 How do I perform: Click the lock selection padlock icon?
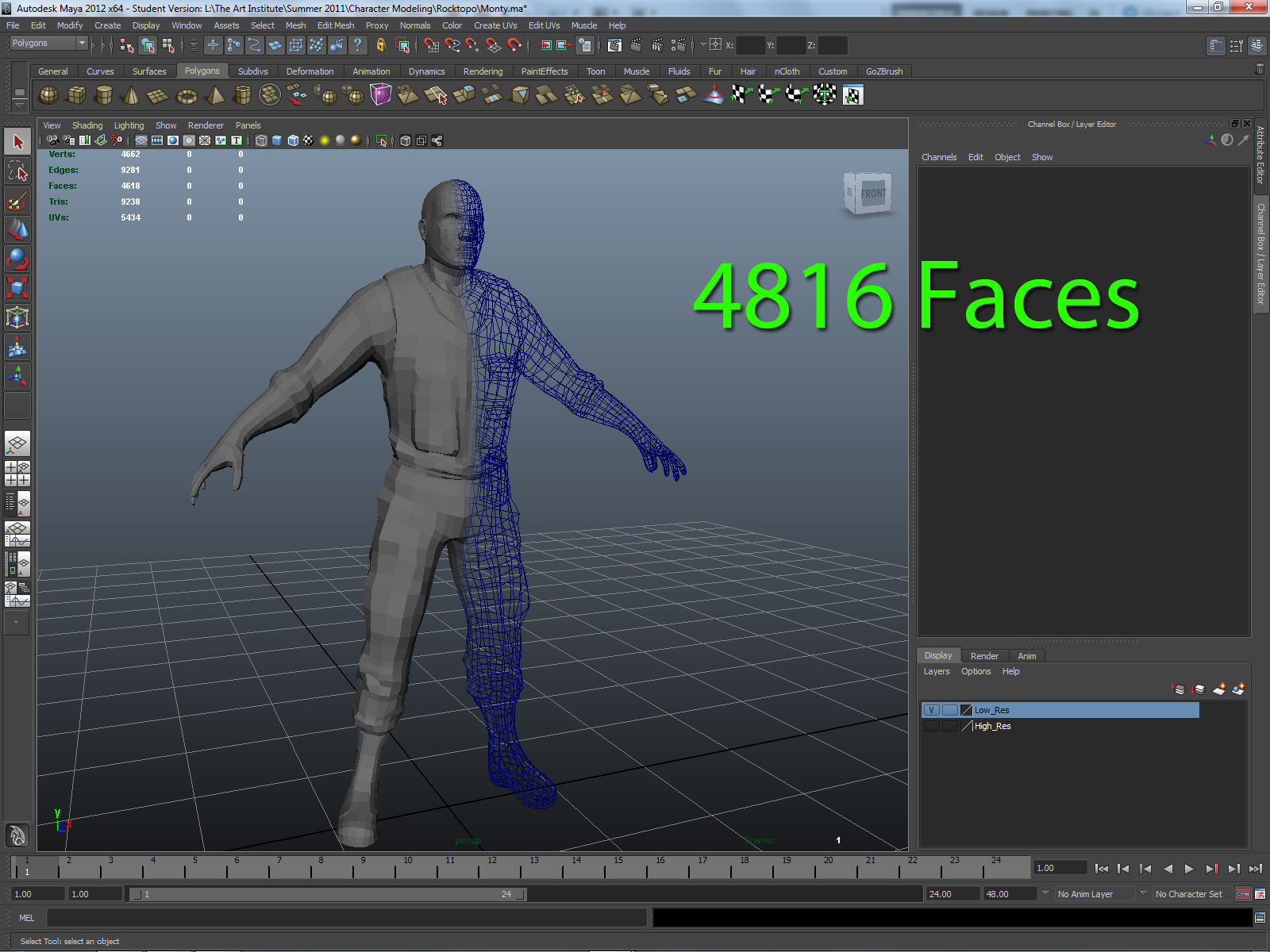(381, 45)
